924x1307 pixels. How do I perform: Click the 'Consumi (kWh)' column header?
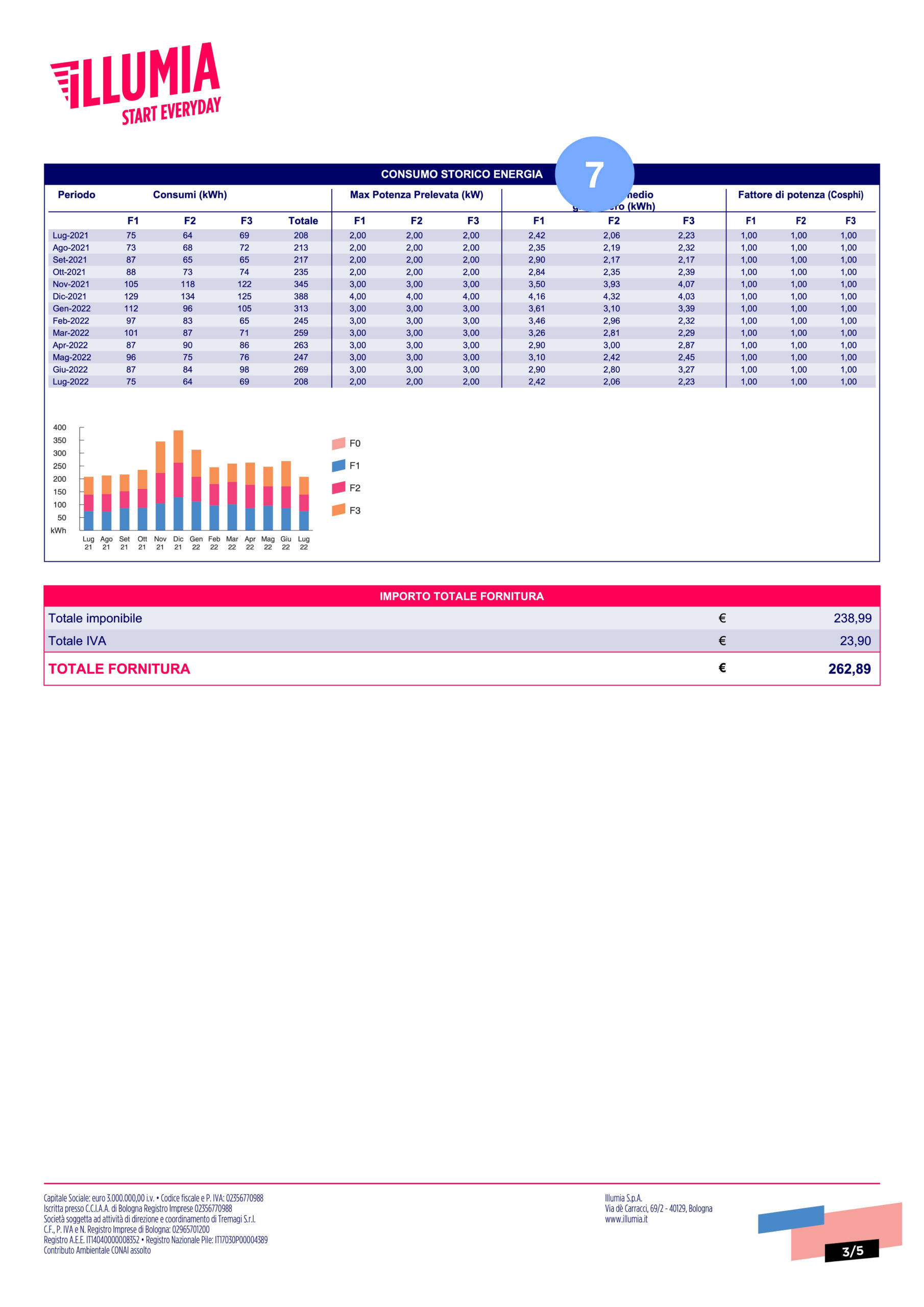click(x=189, y=195)
